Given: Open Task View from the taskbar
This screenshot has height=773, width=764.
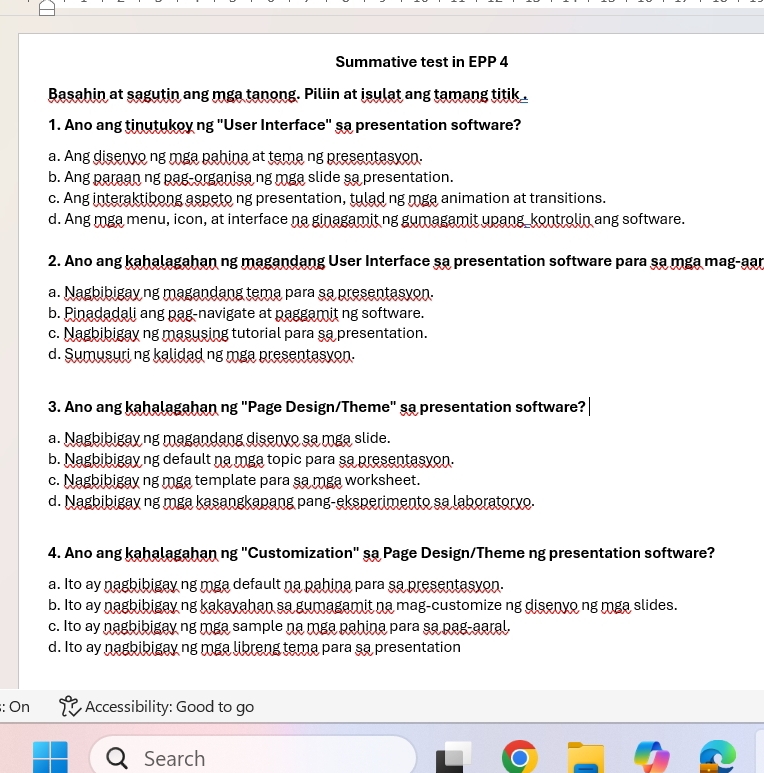Looking at the screenshot, I should click(453, 757).
